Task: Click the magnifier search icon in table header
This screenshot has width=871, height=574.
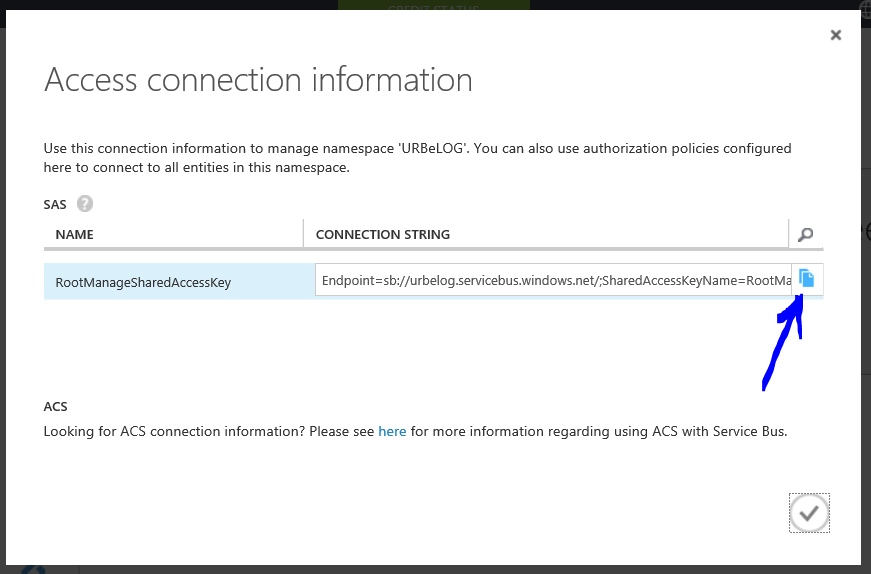Action: tap(805, 235)
